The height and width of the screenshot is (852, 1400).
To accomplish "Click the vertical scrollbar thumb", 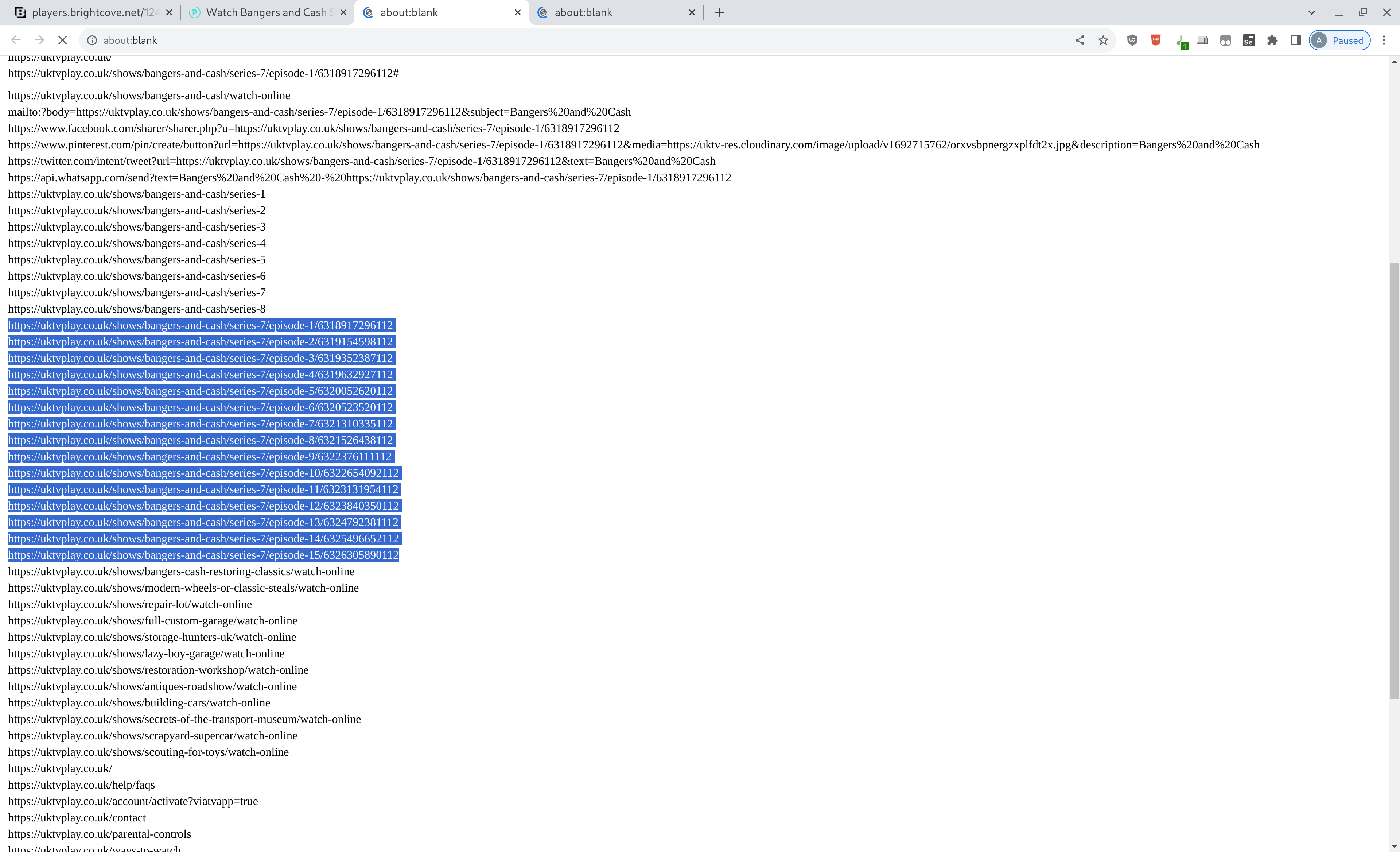I will (x=1394, y=480).
